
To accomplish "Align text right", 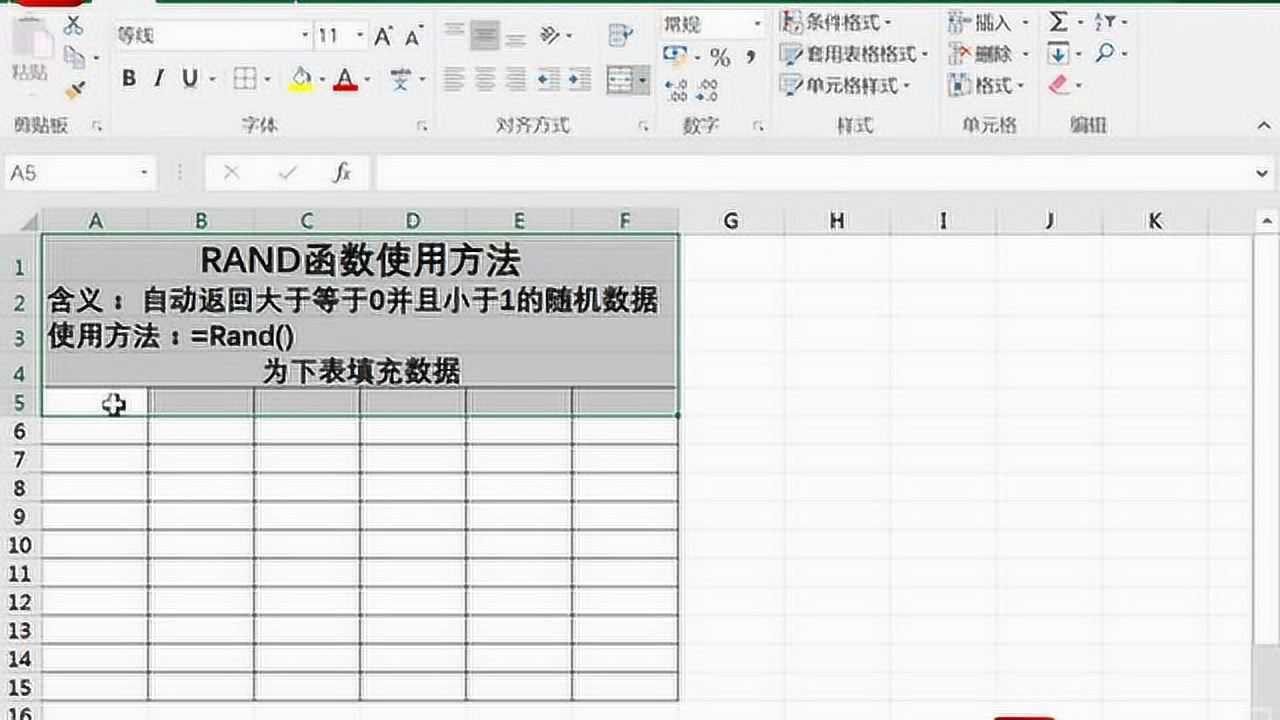I will point(516,79).
